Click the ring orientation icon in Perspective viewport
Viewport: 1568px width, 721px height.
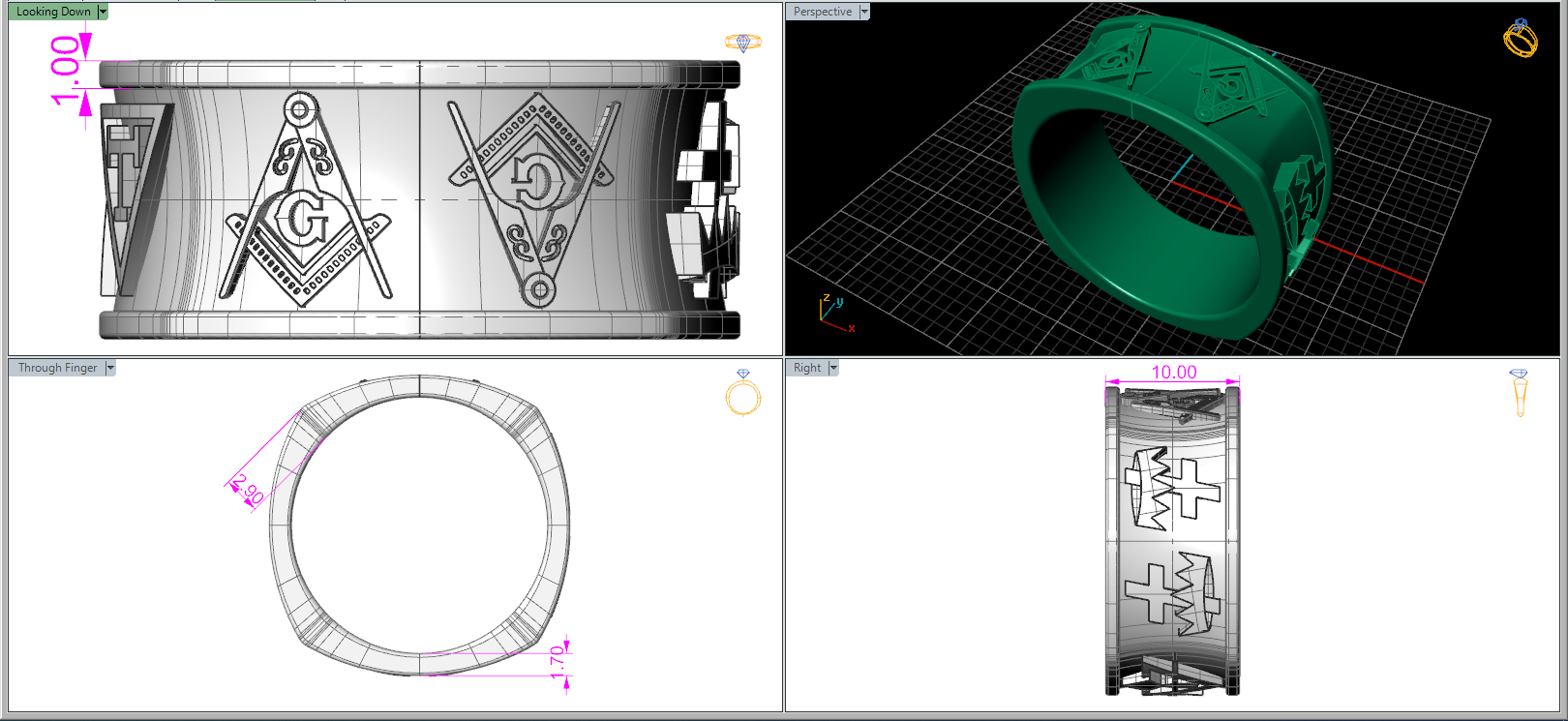(x=1520, y=38)
